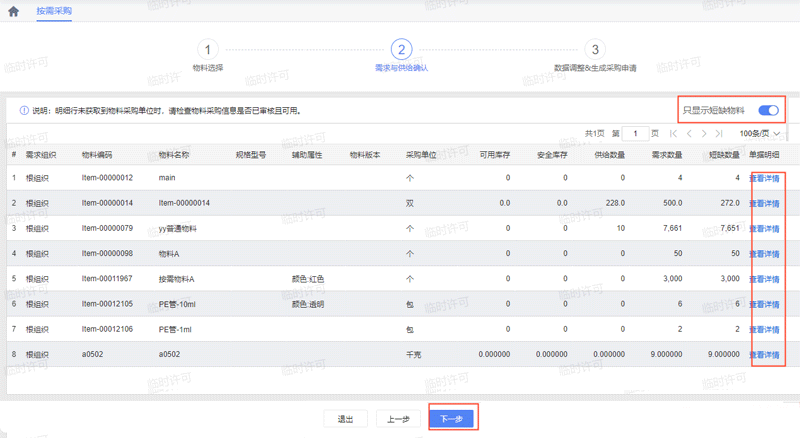This screenshot has height=438, width=800.
Task: Click 查看详情 for a0502 row
Action: [x=764, y=355]
